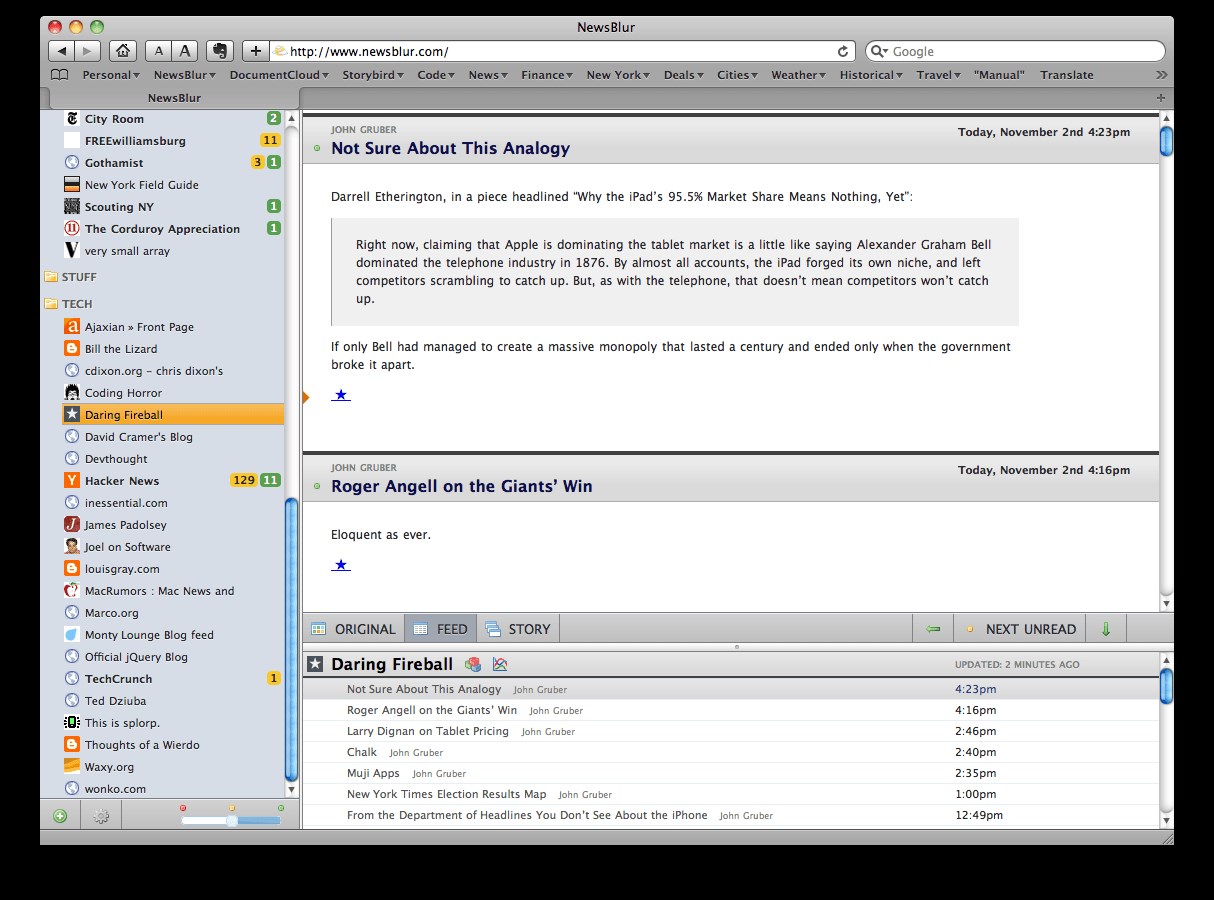1214x900 pixels.
Task: Open the NewsBlur bookmarks dropdown
Action: pos(186,75)
